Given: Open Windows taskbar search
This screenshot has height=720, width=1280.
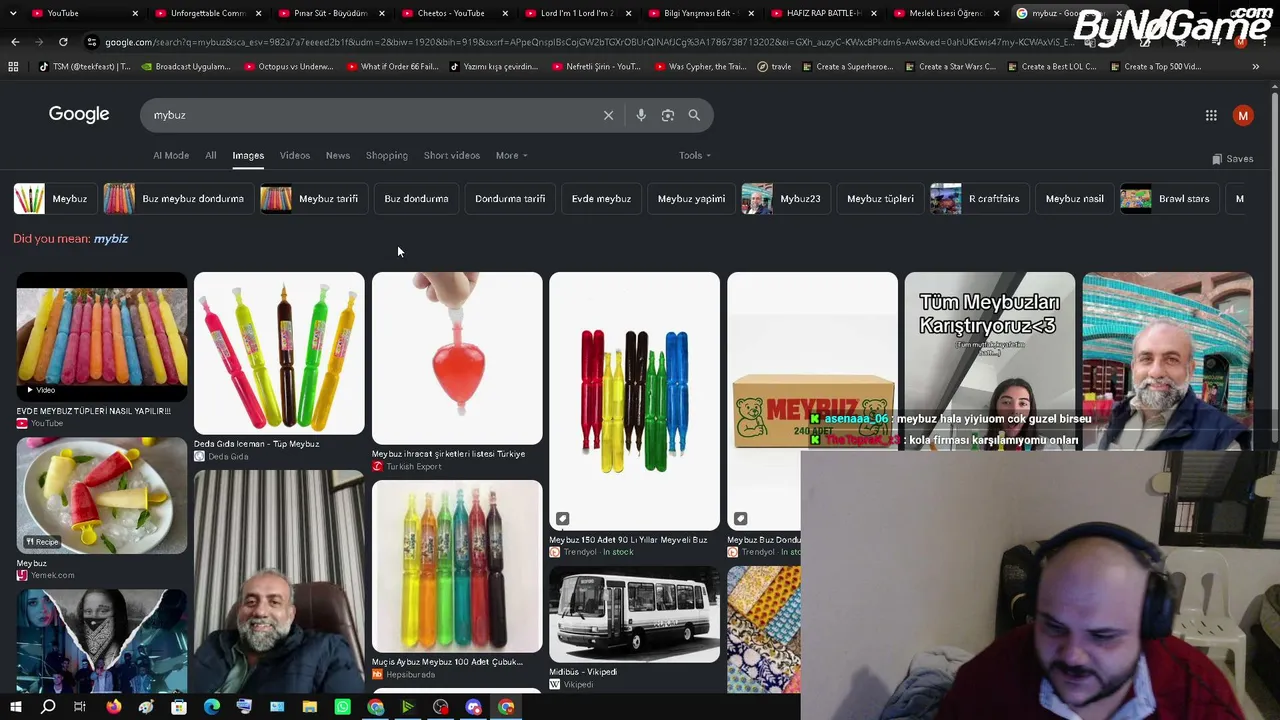Looking at the screenshot, I should pyautogui.click(x=48, y=707).
